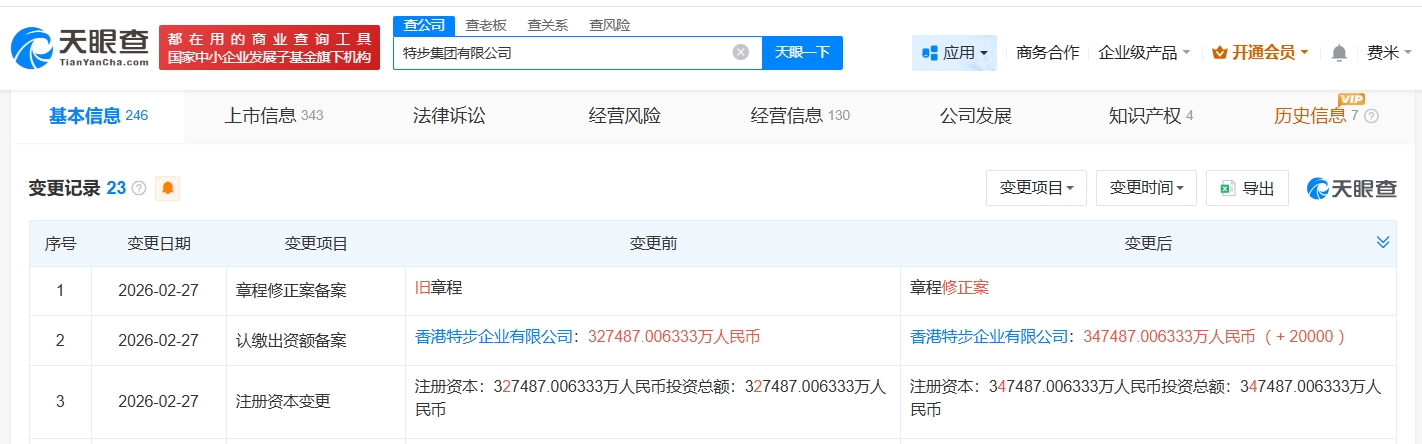
Task: Click help icon beside 历史信息 tab
Action: tap(1371, 116)
